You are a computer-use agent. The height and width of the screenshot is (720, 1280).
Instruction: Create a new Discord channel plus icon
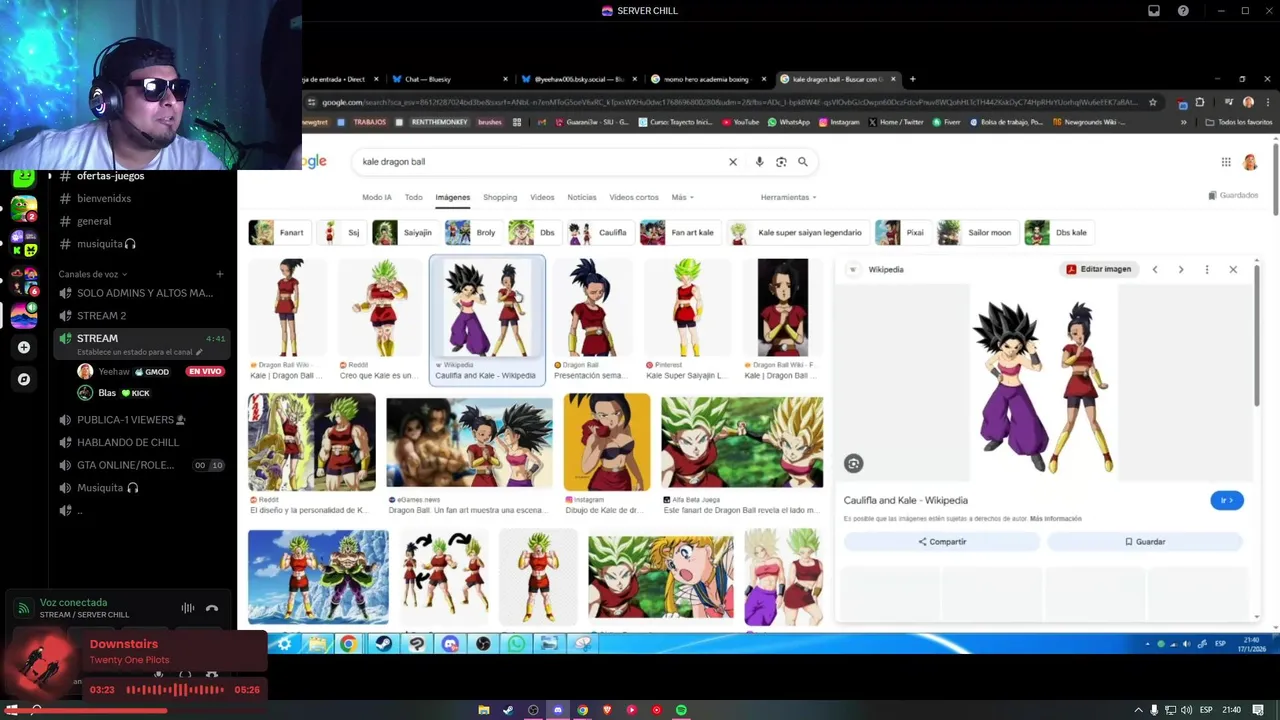[x=220, y=274]
